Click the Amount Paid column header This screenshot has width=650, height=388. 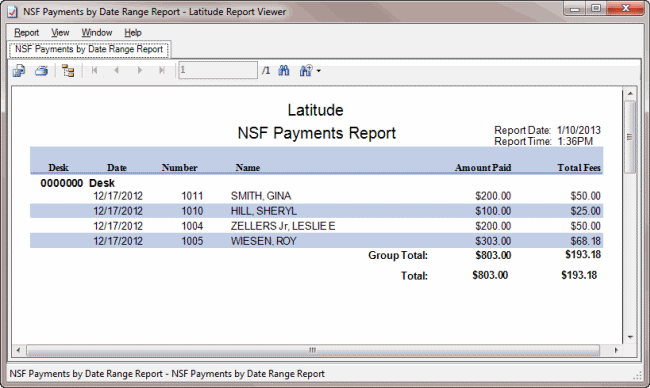tap(483, 167)
